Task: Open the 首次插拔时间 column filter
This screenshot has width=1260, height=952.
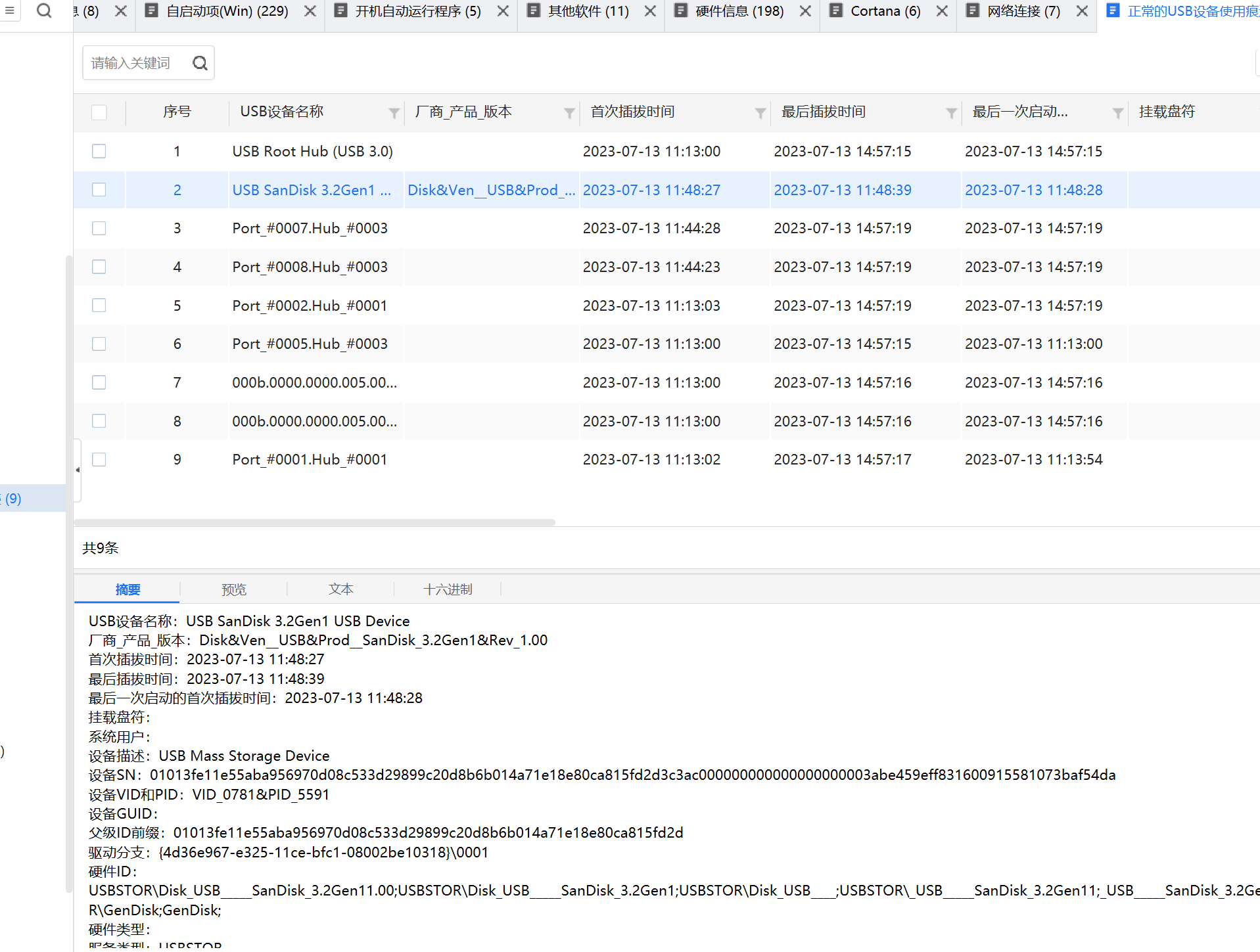Action: coord(760,113)
